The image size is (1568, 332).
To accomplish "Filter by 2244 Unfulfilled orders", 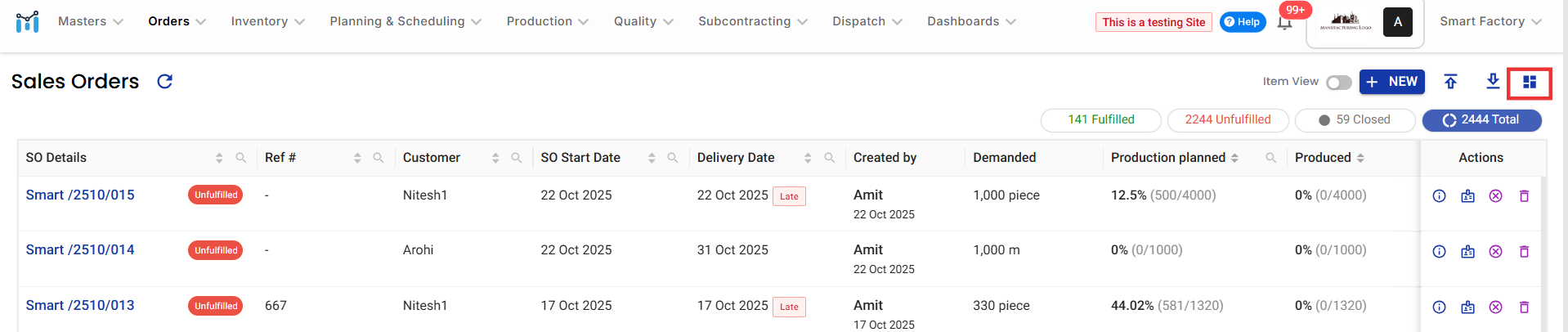I will click(1227, 120).
